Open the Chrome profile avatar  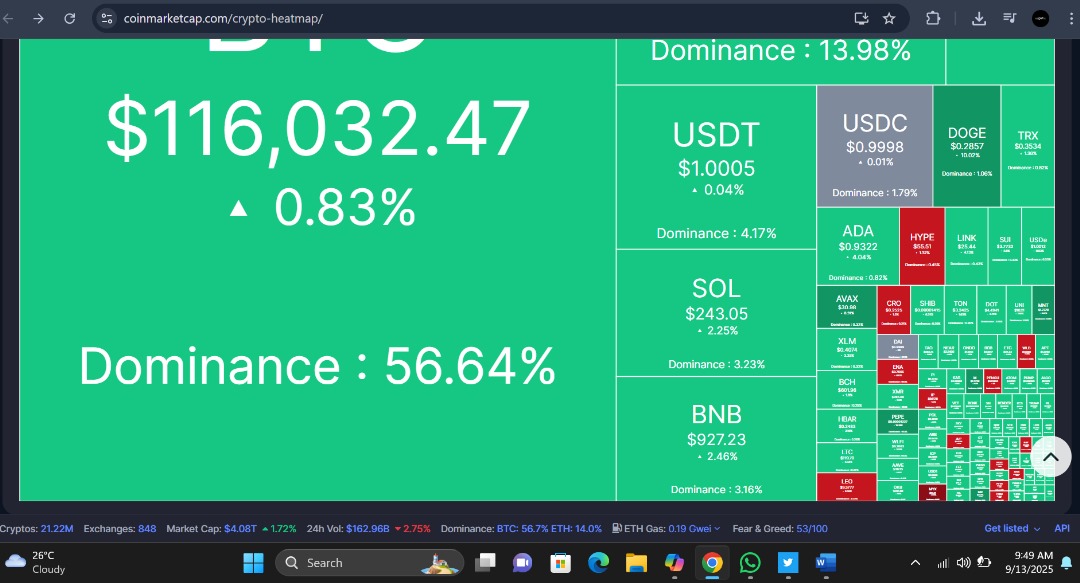(1040, 19)
